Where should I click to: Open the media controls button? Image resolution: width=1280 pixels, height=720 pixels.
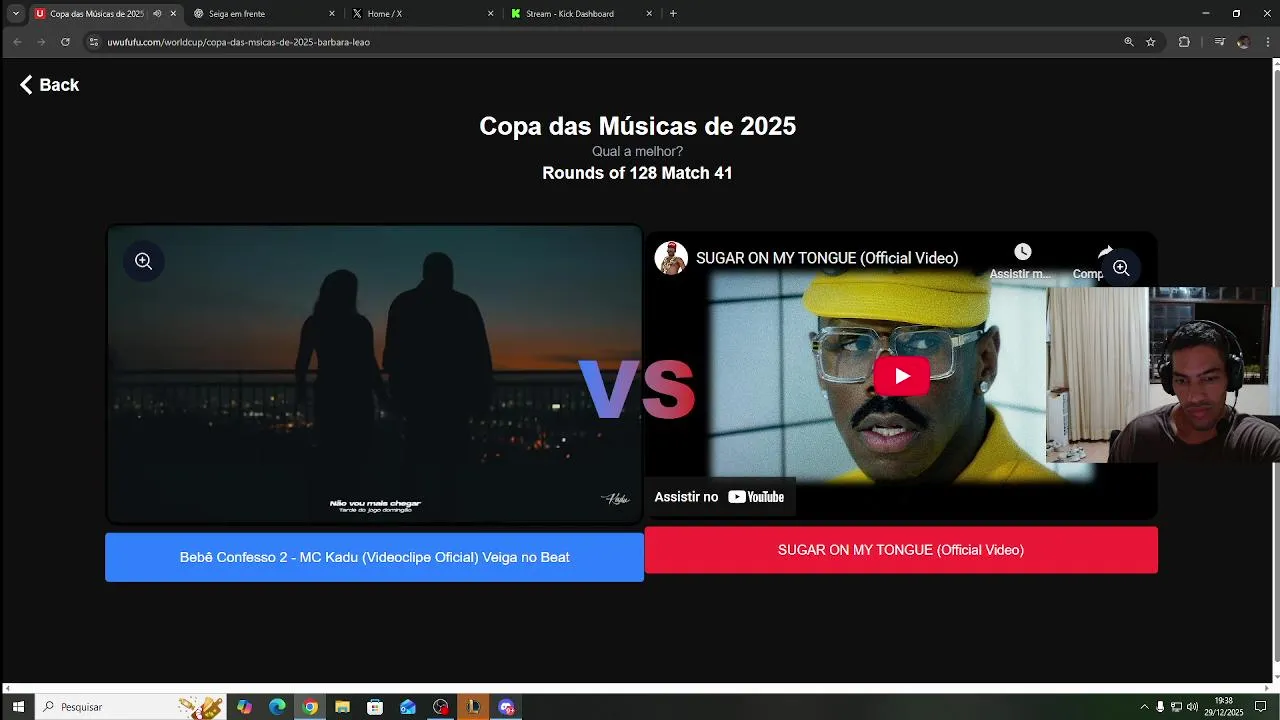point(1219,42)
